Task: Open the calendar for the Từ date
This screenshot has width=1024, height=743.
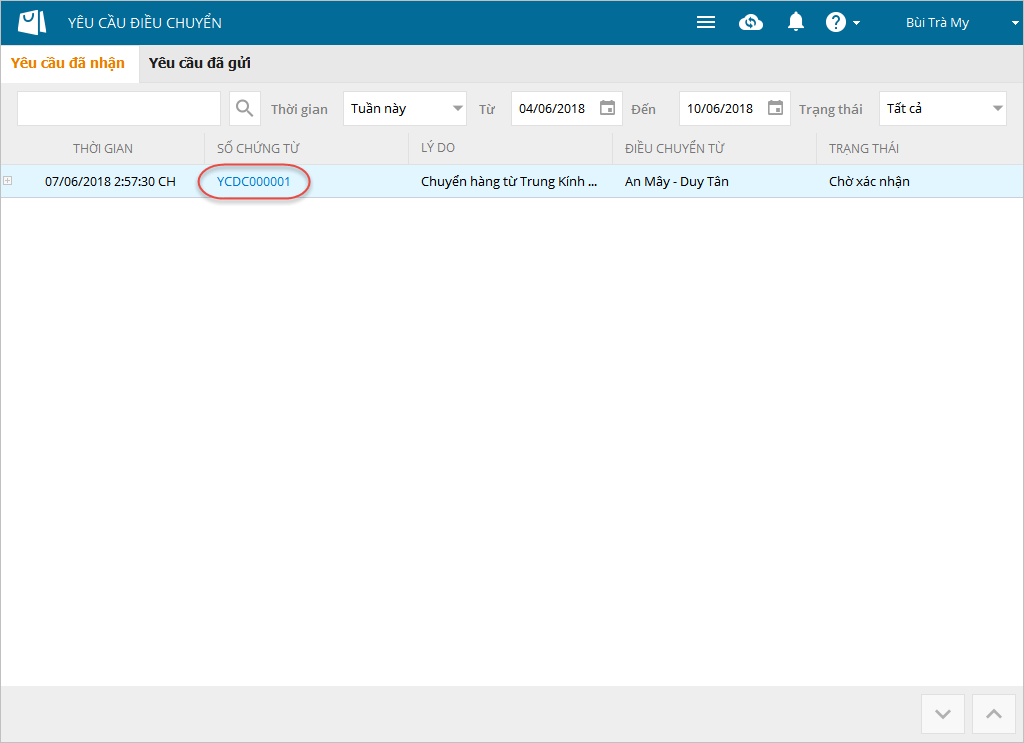Action: (607, 108)
